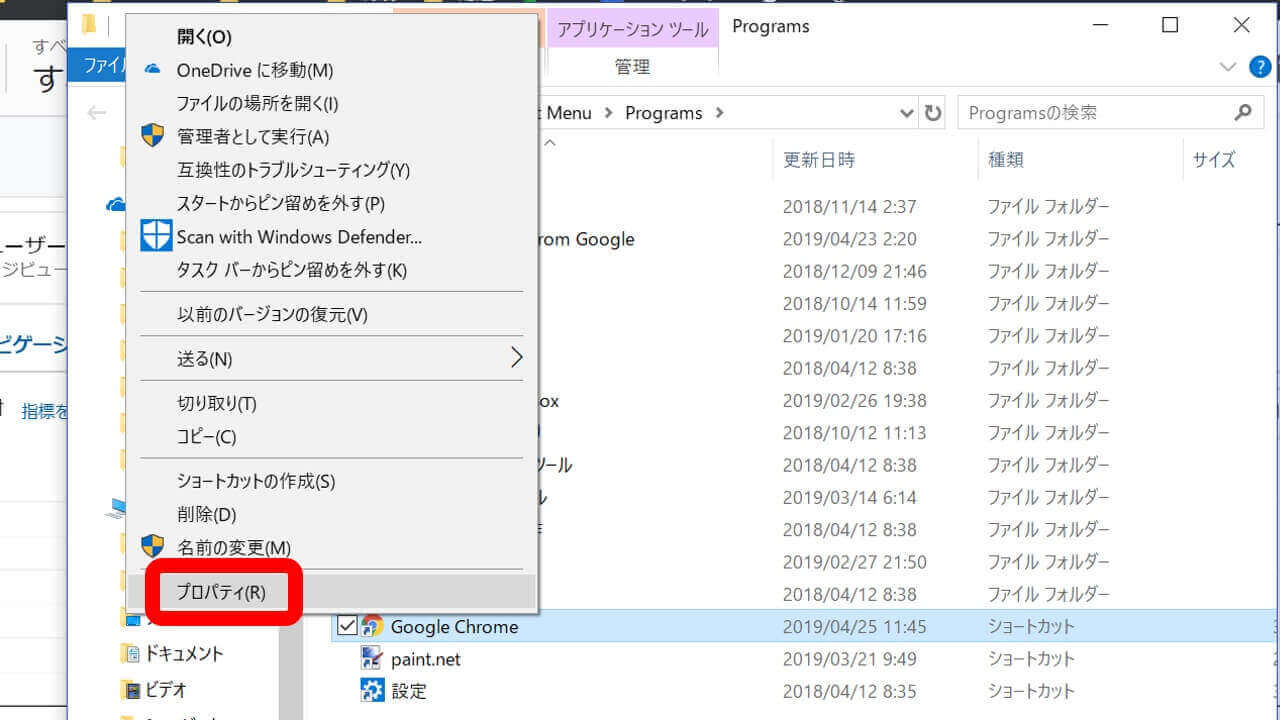Click the blue help question mark icon

pos(1260,67)
